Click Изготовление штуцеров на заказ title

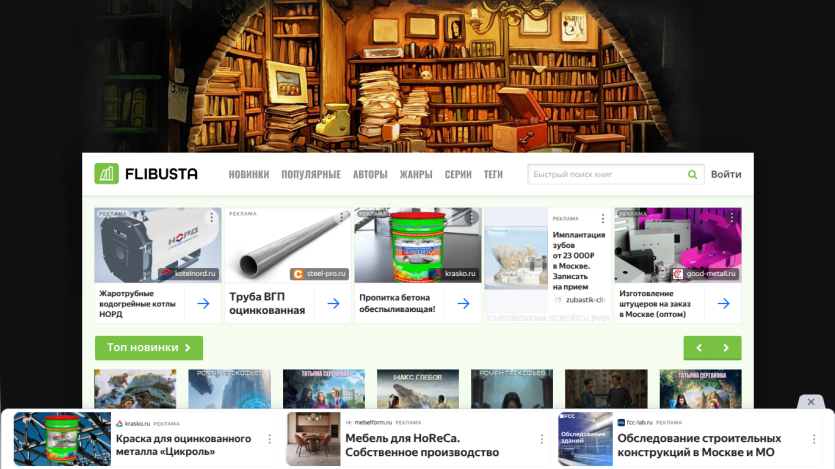(655, 303)
